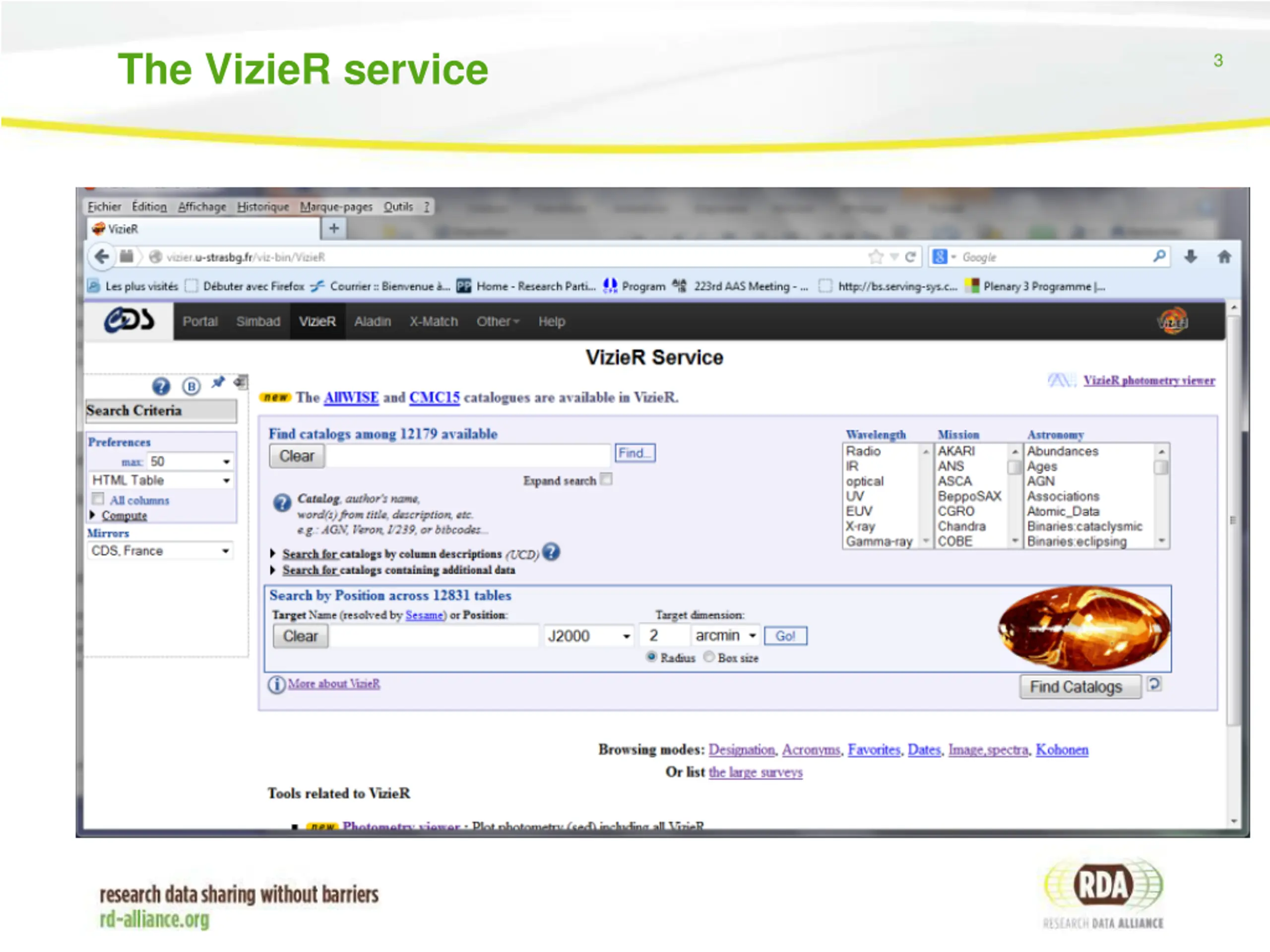Image resolution: width=1270 pixels, height=952 pixels.
Task: Open a new tab with plus
Action: click(333, 229)
